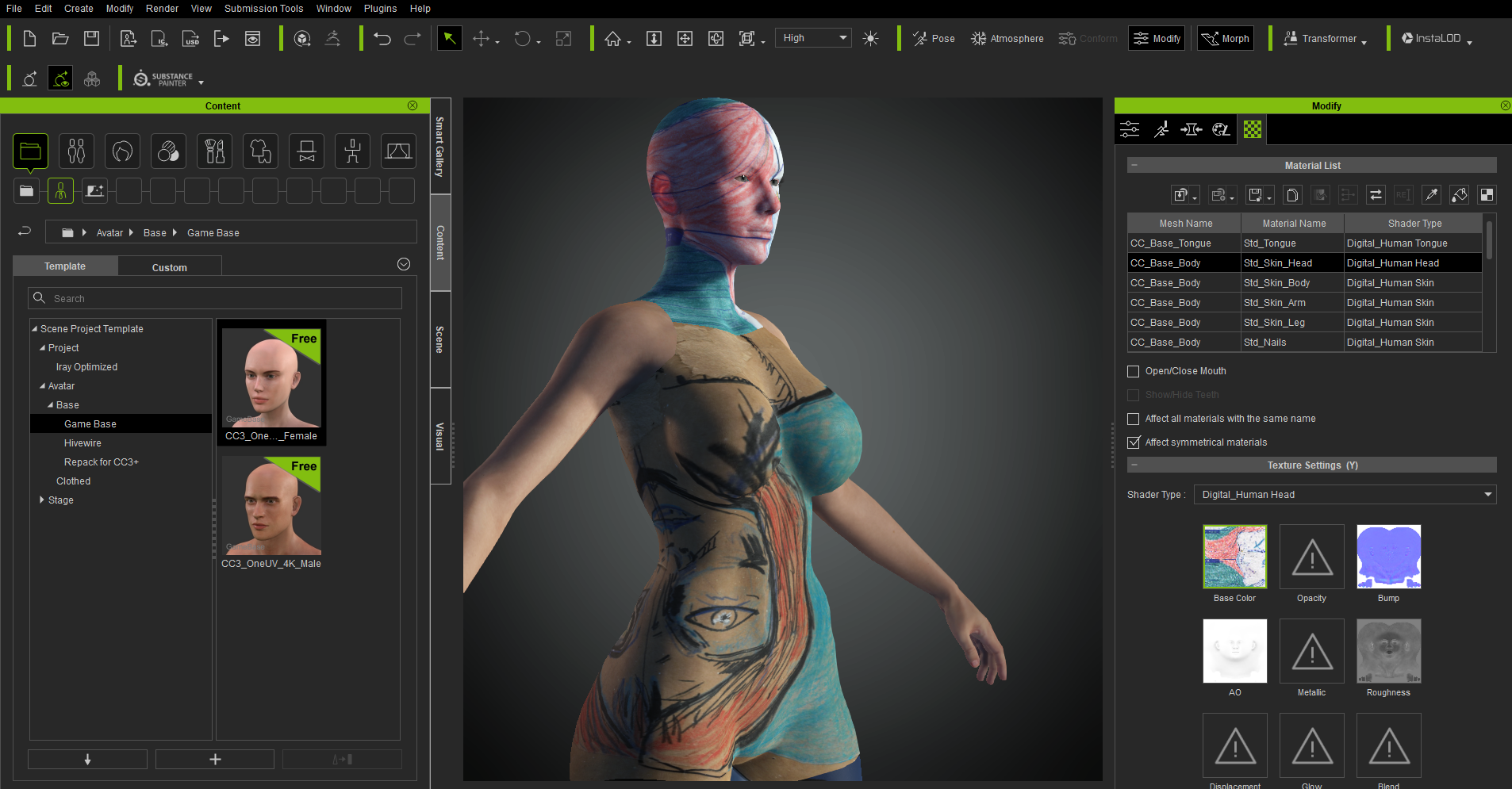Click the download arrow button below content

(87, 759)
